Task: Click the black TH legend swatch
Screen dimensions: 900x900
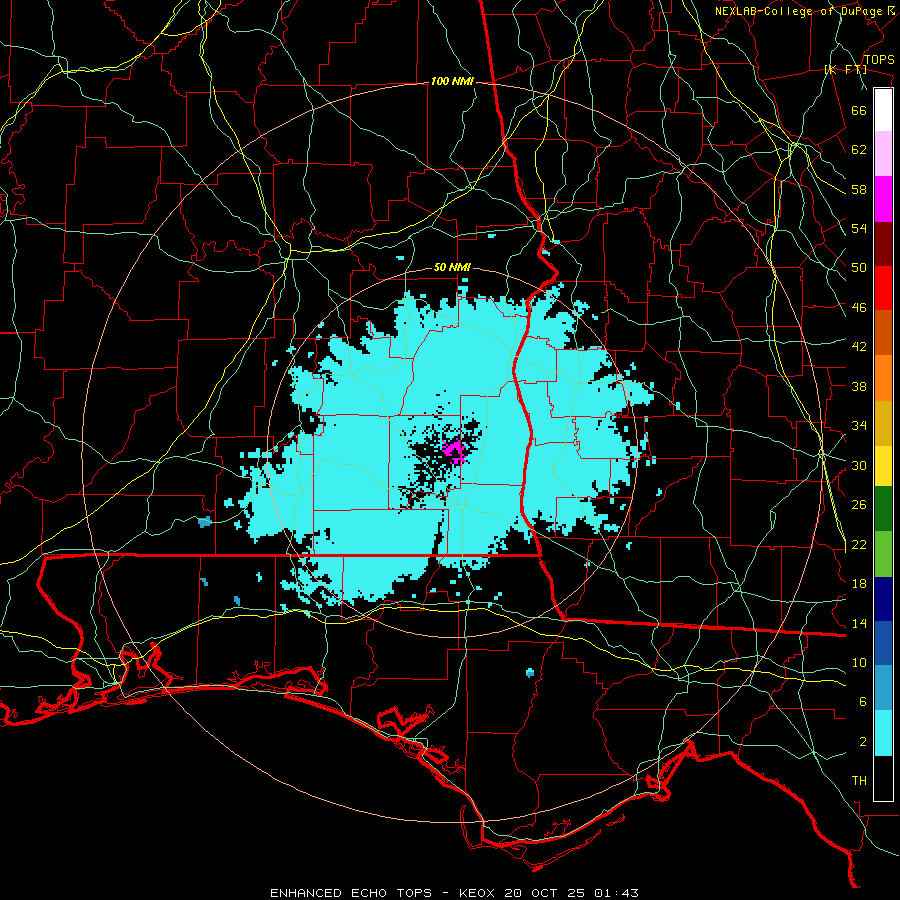Action: pos(883,778)
